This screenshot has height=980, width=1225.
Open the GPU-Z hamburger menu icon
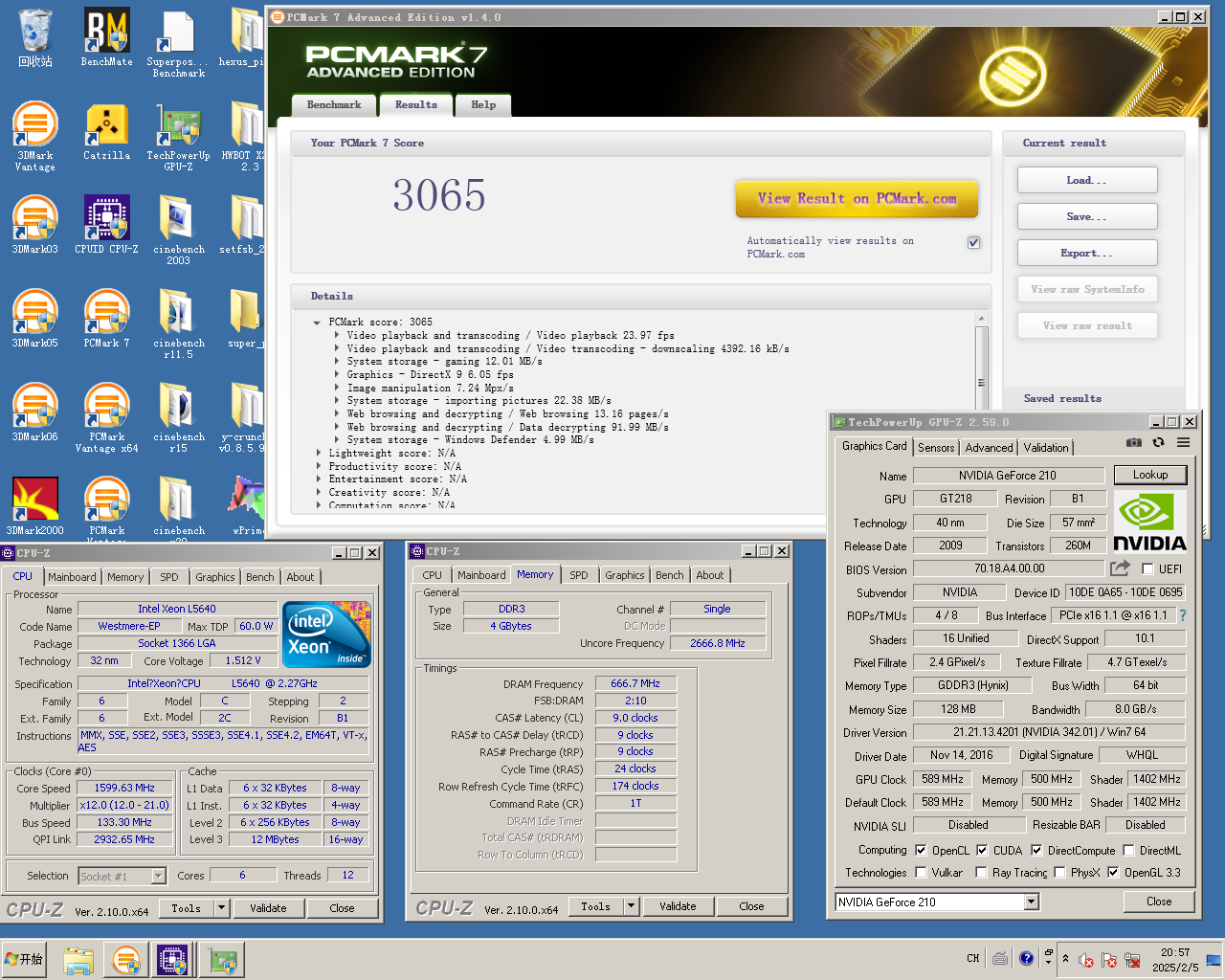tap(1183, 442)
